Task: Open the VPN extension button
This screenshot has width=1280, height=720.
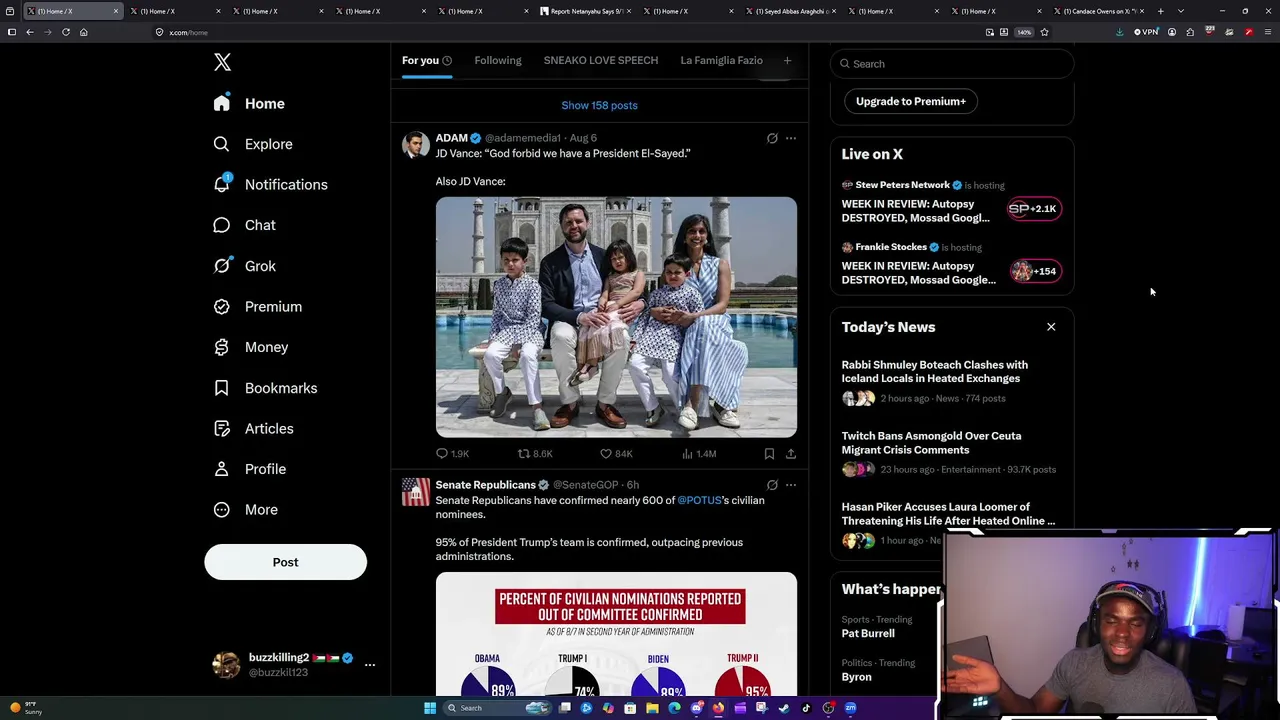Action: [x=1147, y=32]
